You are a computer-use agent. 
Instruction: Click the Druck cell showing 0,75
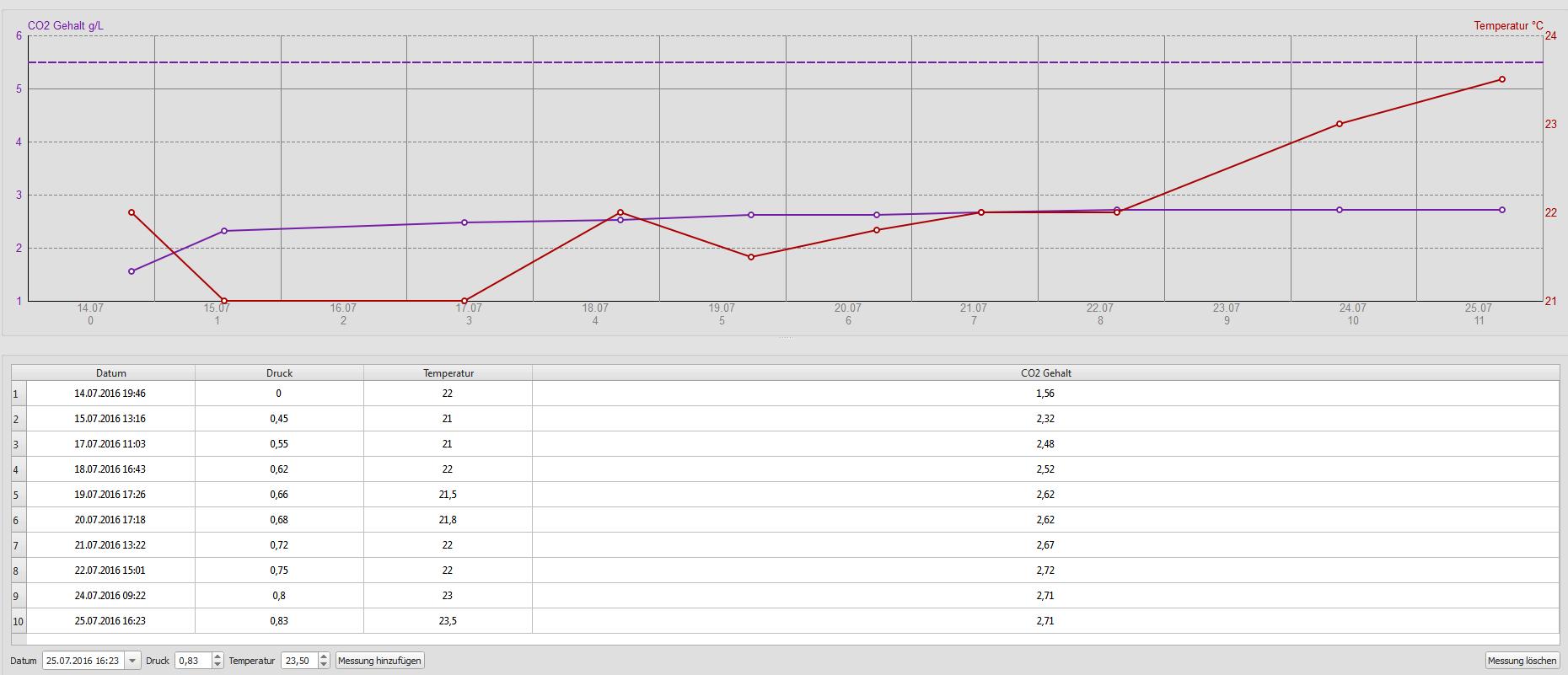(x=279, y=571)
